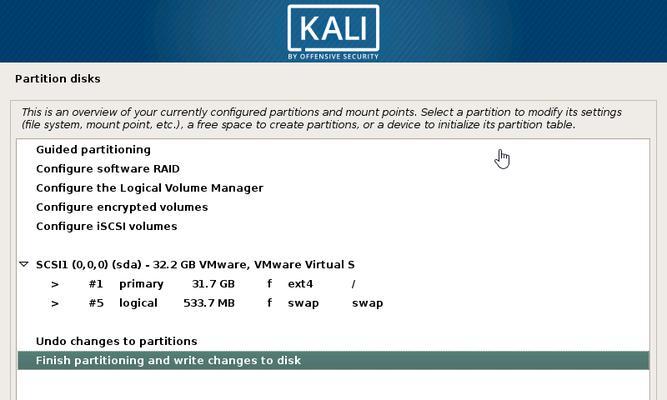Screen dimensions: 667x400
Task: Choose Finish partitioning and write changes to disk
Action: (x=334, y=360)
